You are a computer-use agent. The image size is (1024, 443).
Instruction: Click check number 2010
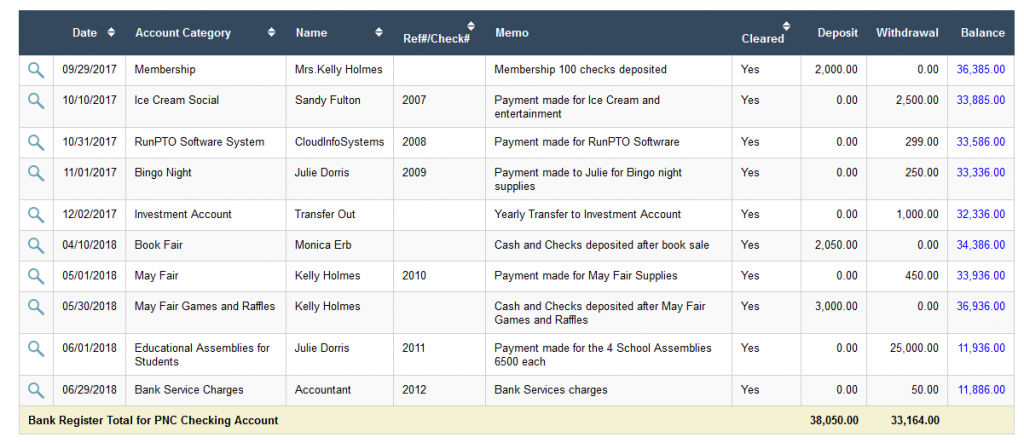point(414,276)
